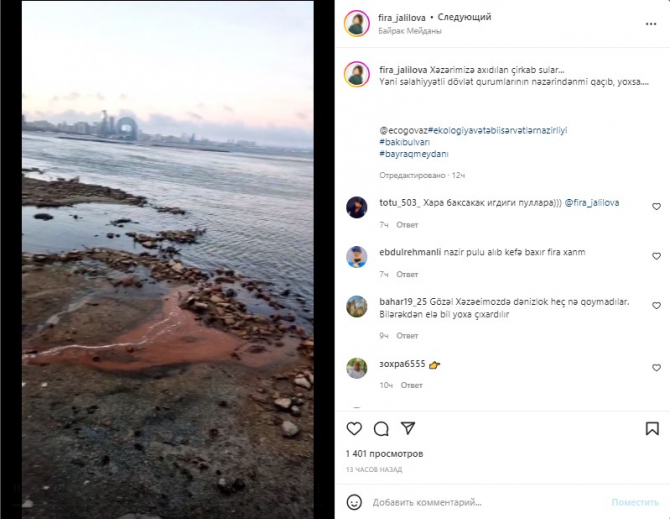Follow the user via Следующий

click(464, 17)
